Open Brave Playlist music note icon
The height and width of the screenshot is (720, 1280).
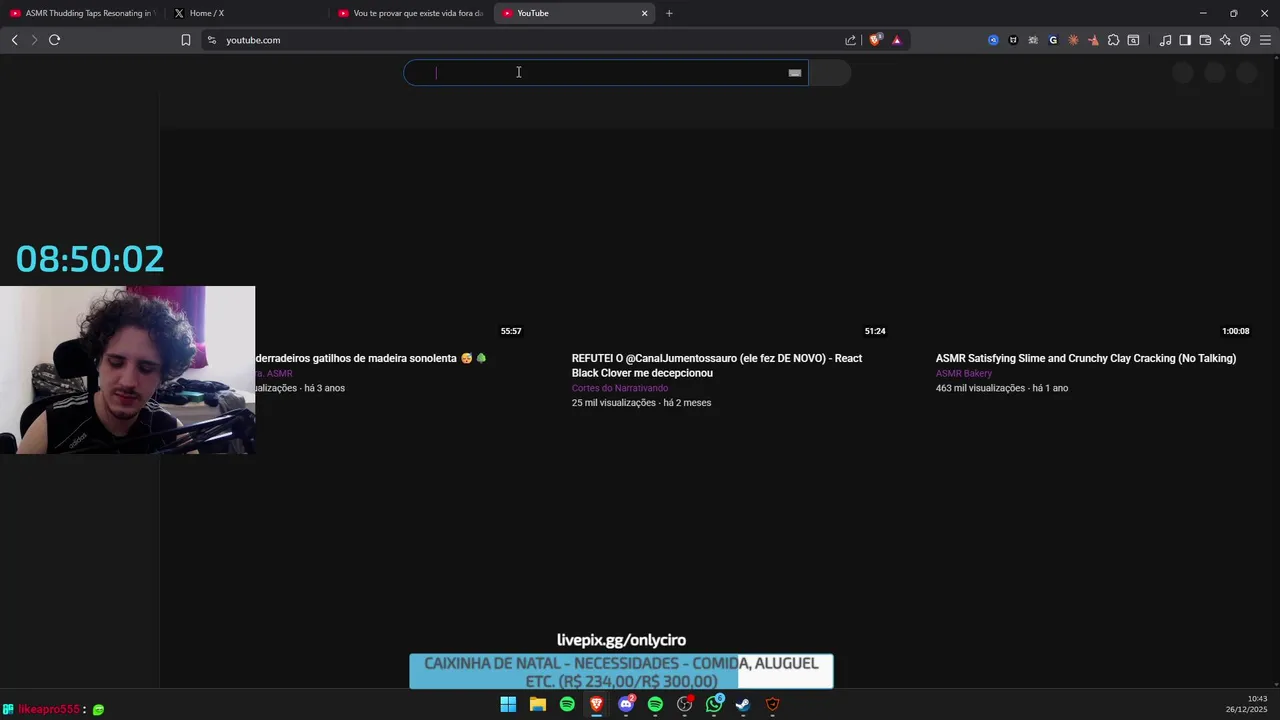[x=1165, y=40]
